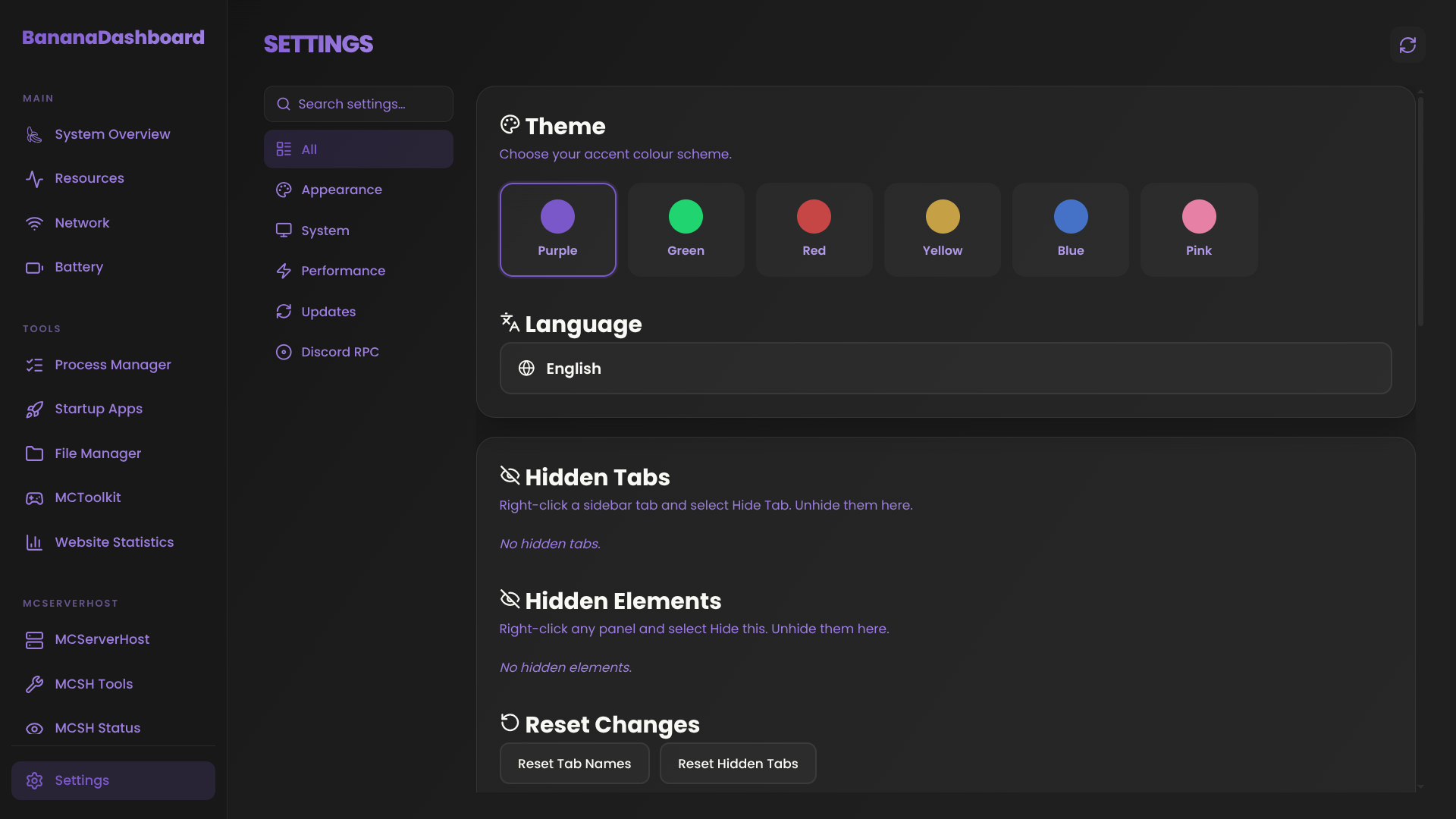Click the MCServerHost server icon

(34, 640)
